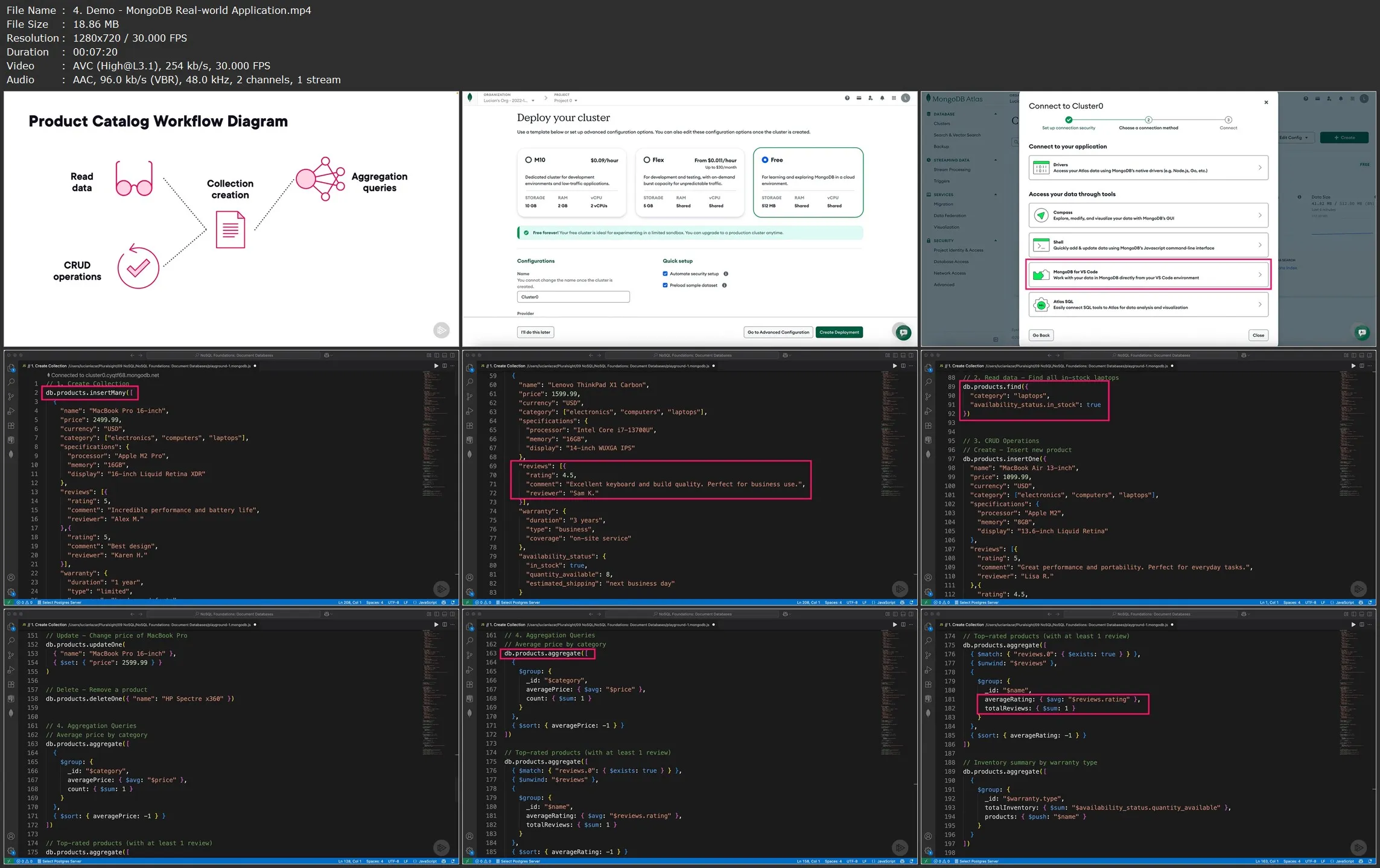
Task: Go back with the arrow in insertMany frame title bar
Action: [x=132, y=355]
